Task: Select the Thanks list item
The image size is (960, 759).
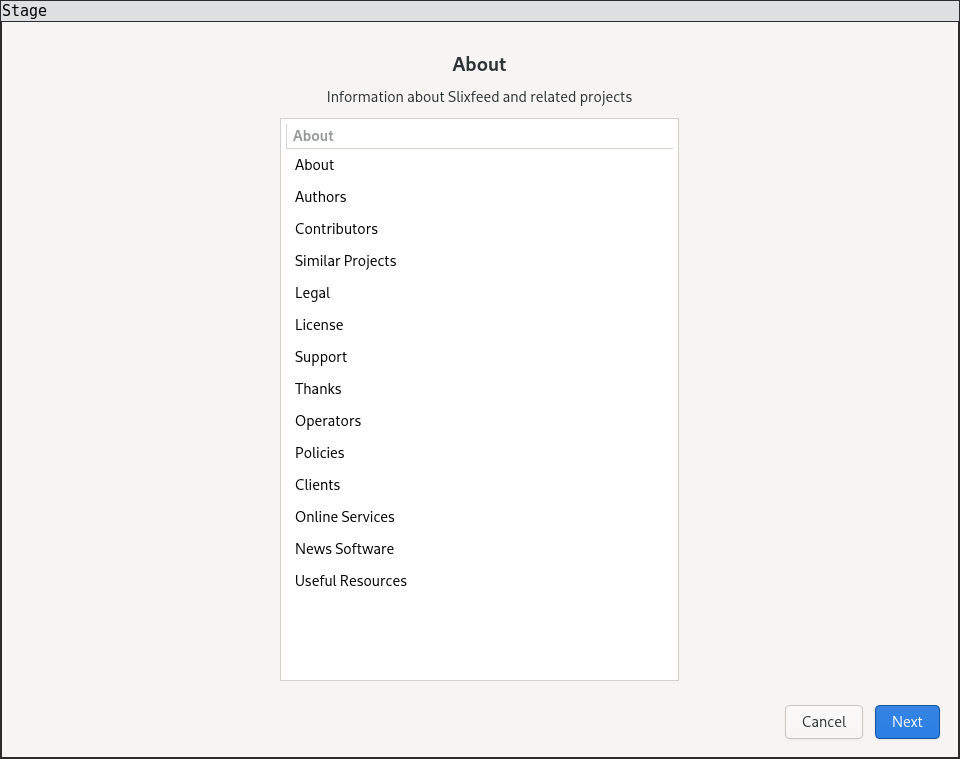Action: pos(318,389)
